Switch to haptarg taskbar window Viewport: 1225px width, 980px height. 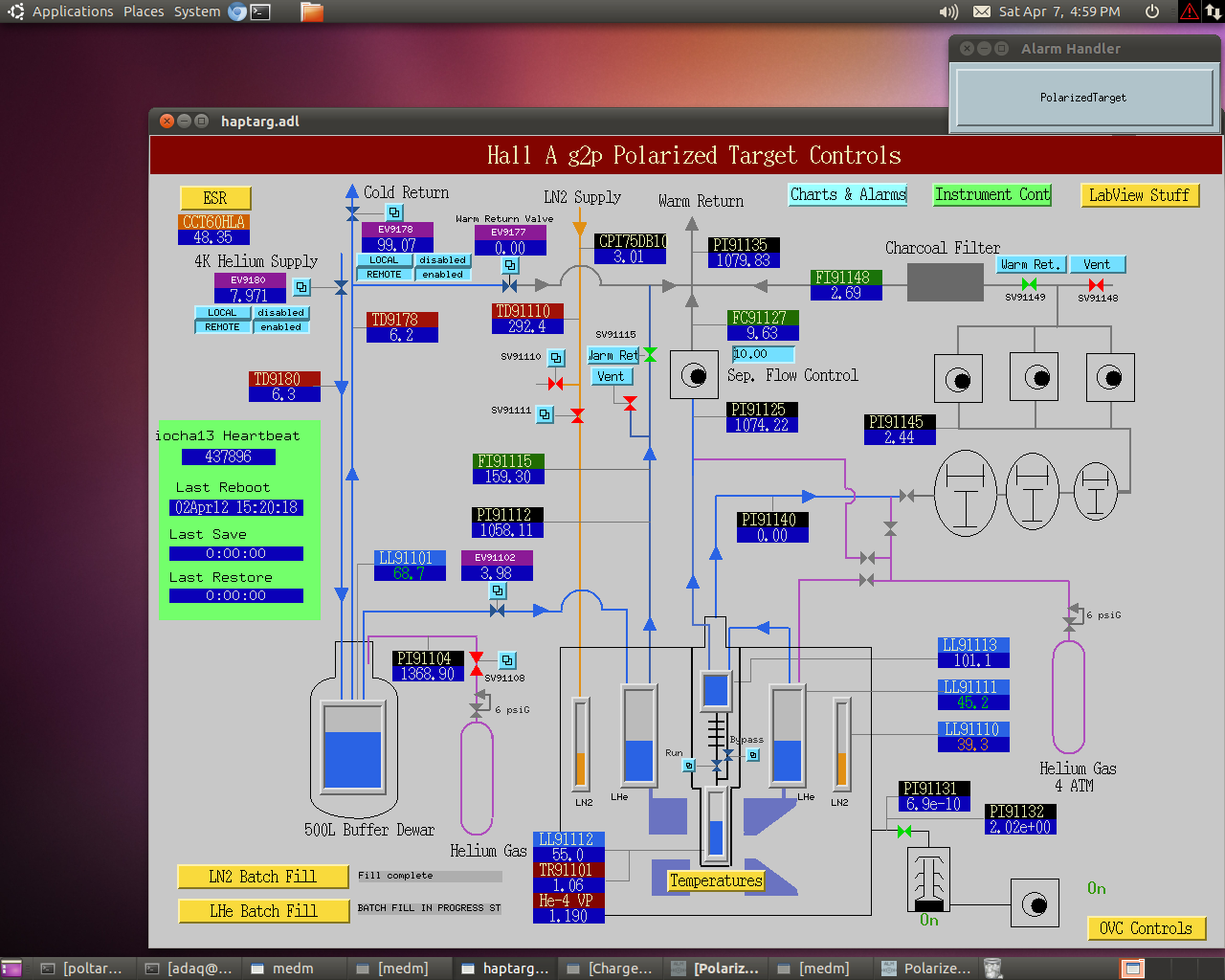point(504,969)
